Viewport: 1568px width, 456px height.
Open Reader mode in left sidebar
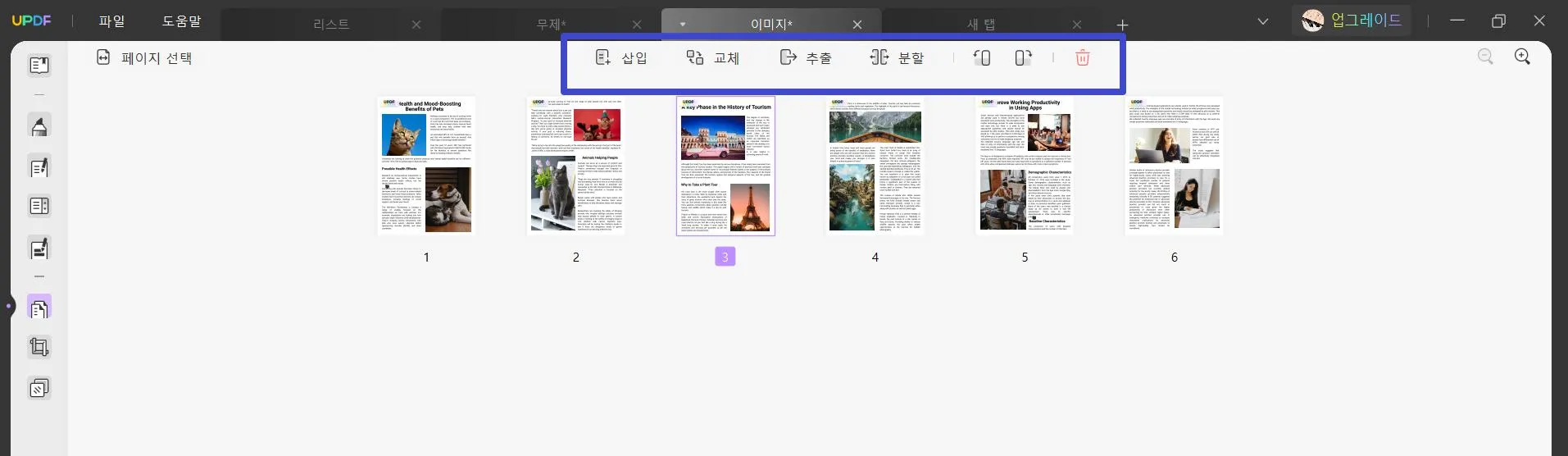tap(39, 65)
